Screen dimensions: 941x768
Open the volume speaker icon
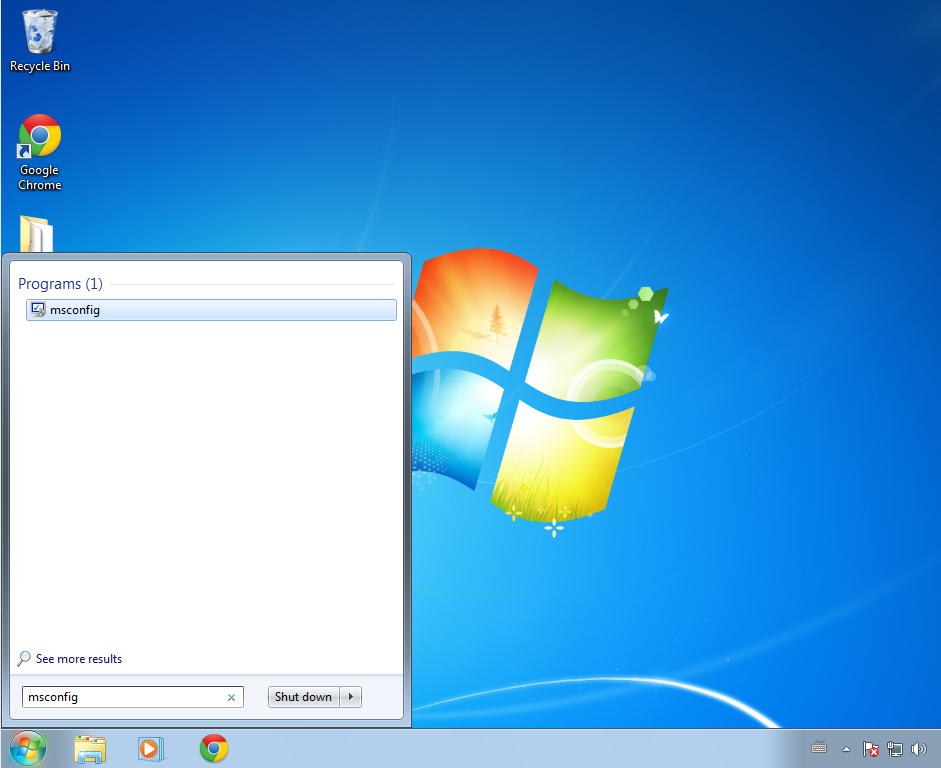click(x=919, y=748)
